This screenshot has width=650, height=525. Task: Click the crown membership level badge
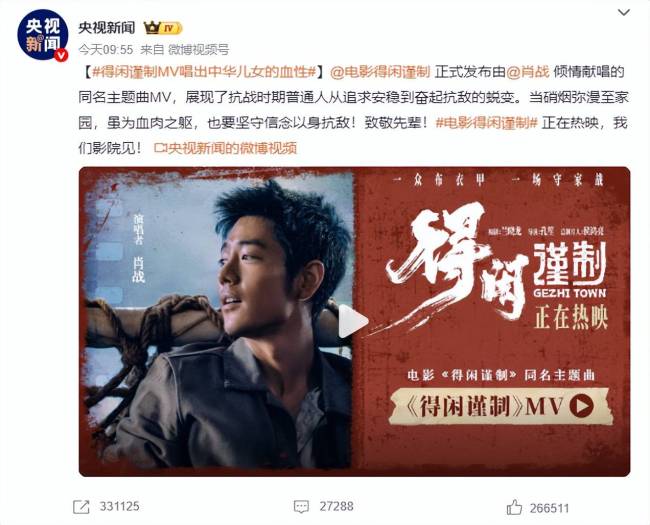tap(162, 28)
